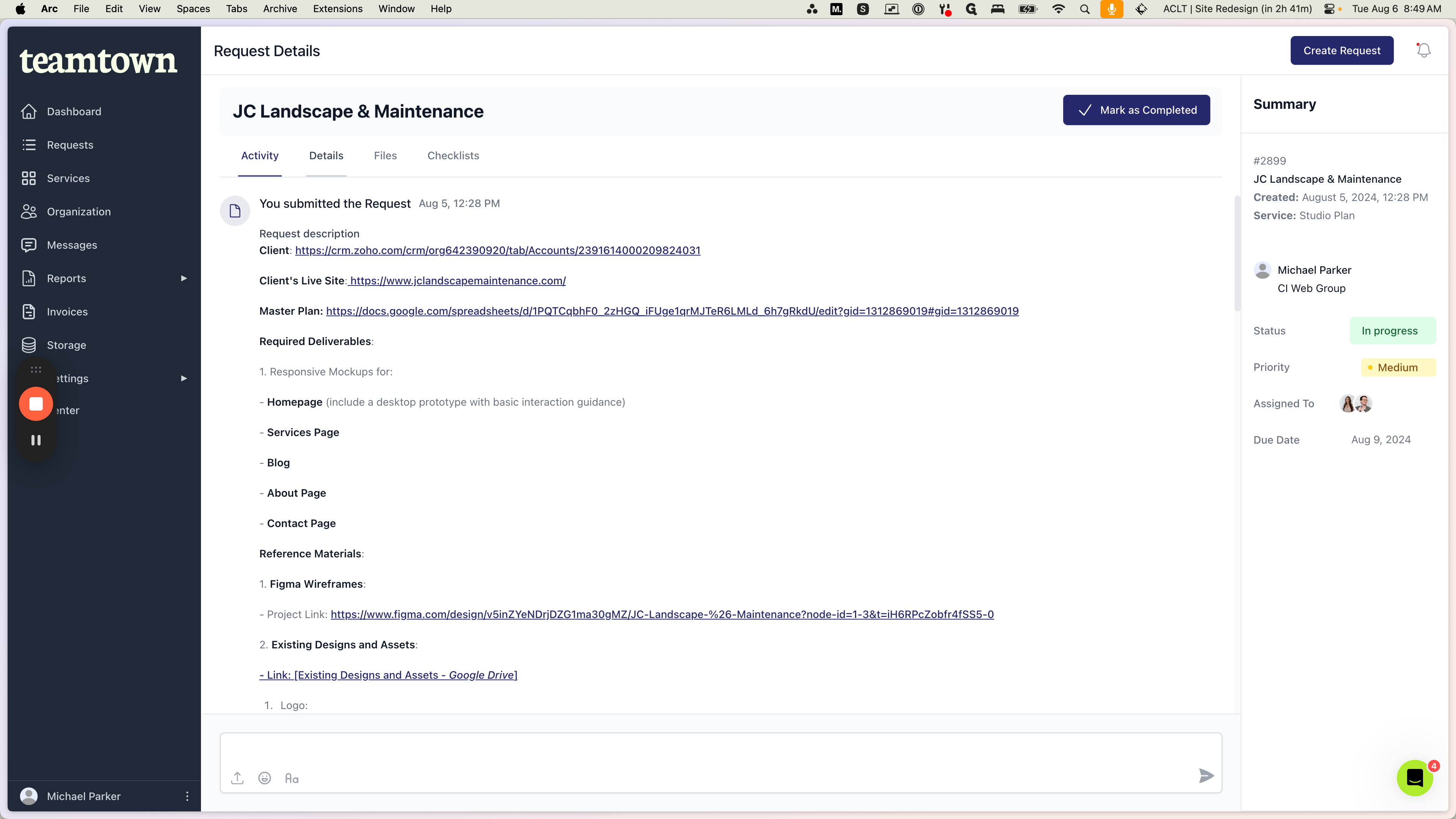Click the Create Request button

tap(1342, 50)
